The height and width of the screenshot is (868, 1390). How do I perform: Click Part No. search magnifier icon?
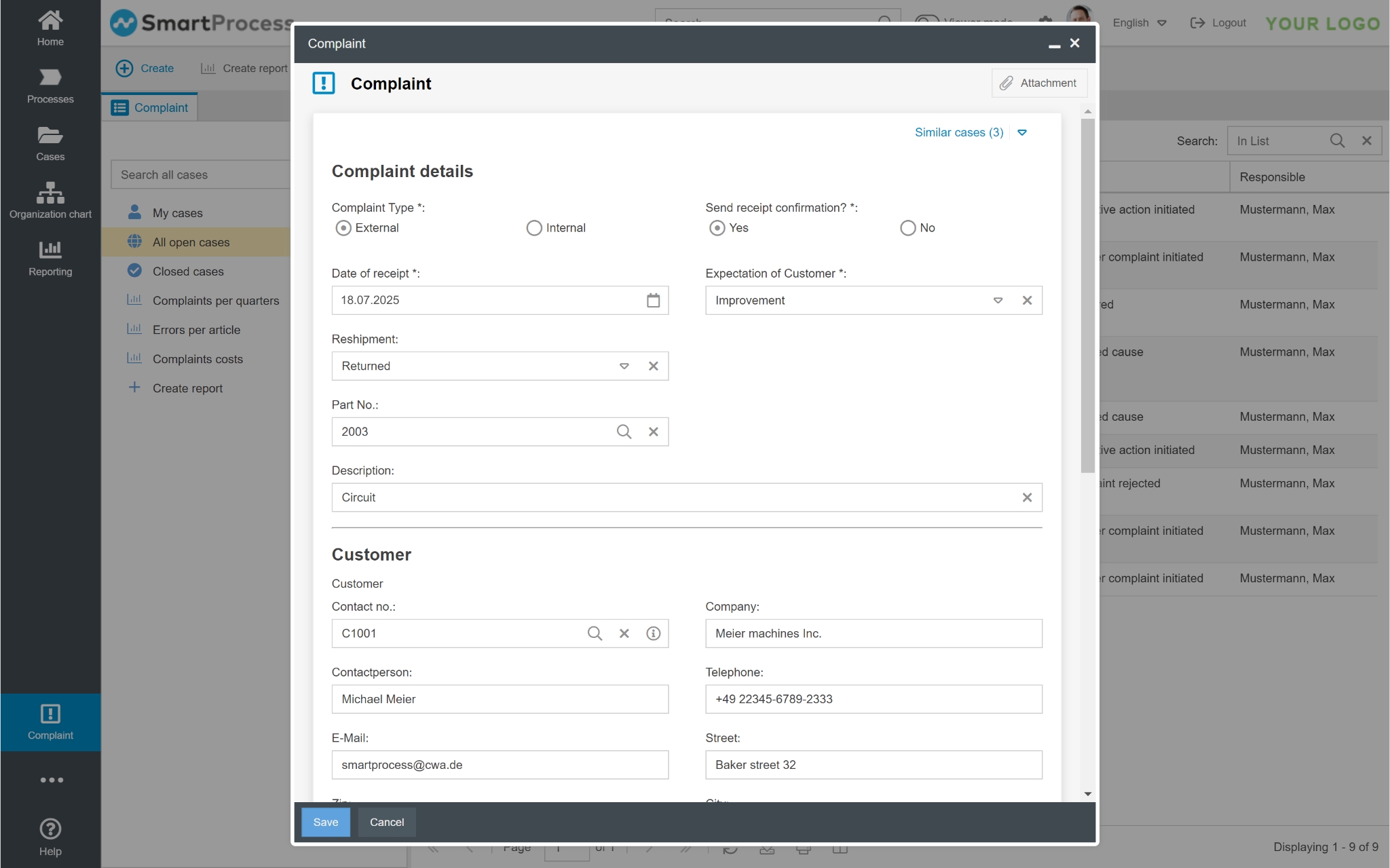point(624,432)
